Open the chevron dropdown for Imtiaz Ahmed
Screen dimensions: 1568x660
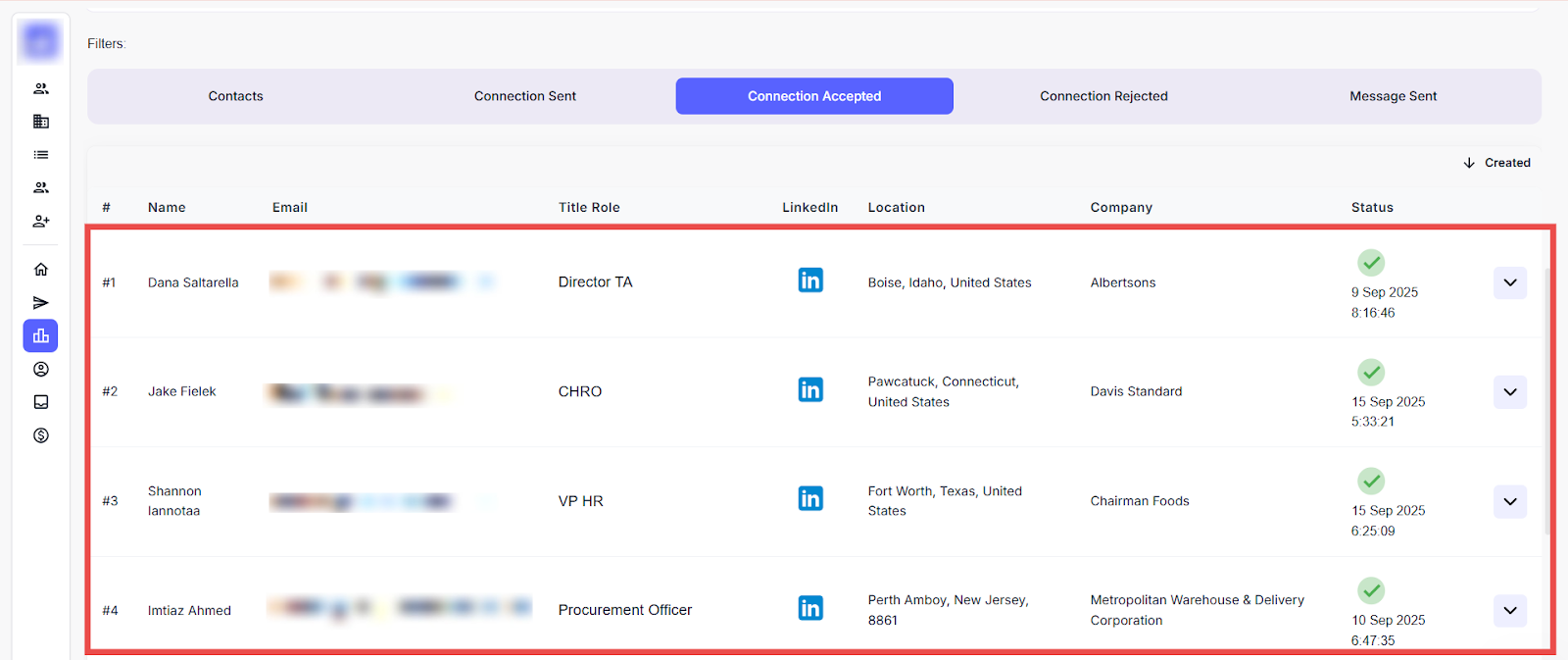(x=1510, y=611)
